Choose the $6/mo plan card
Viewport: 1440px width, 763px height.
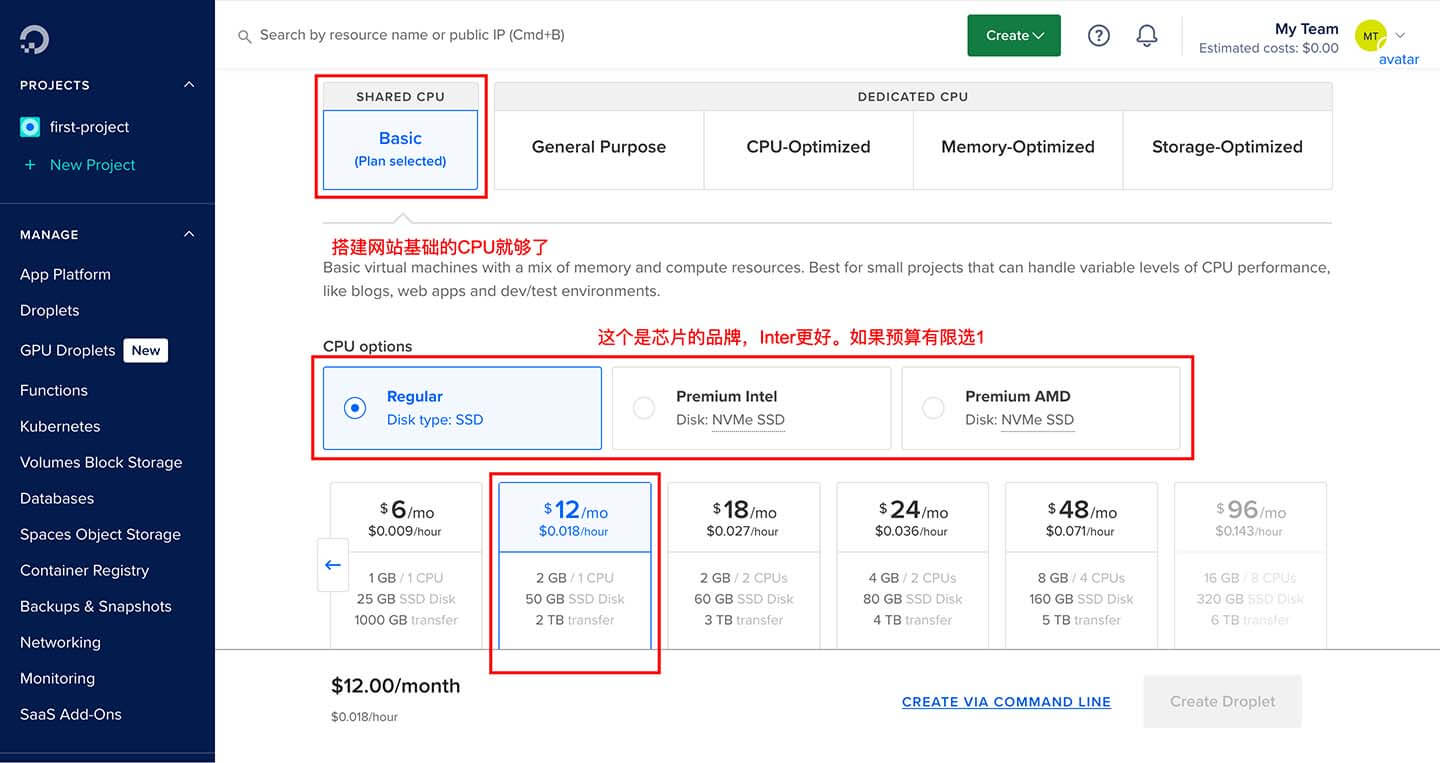[x=406, y=565]
